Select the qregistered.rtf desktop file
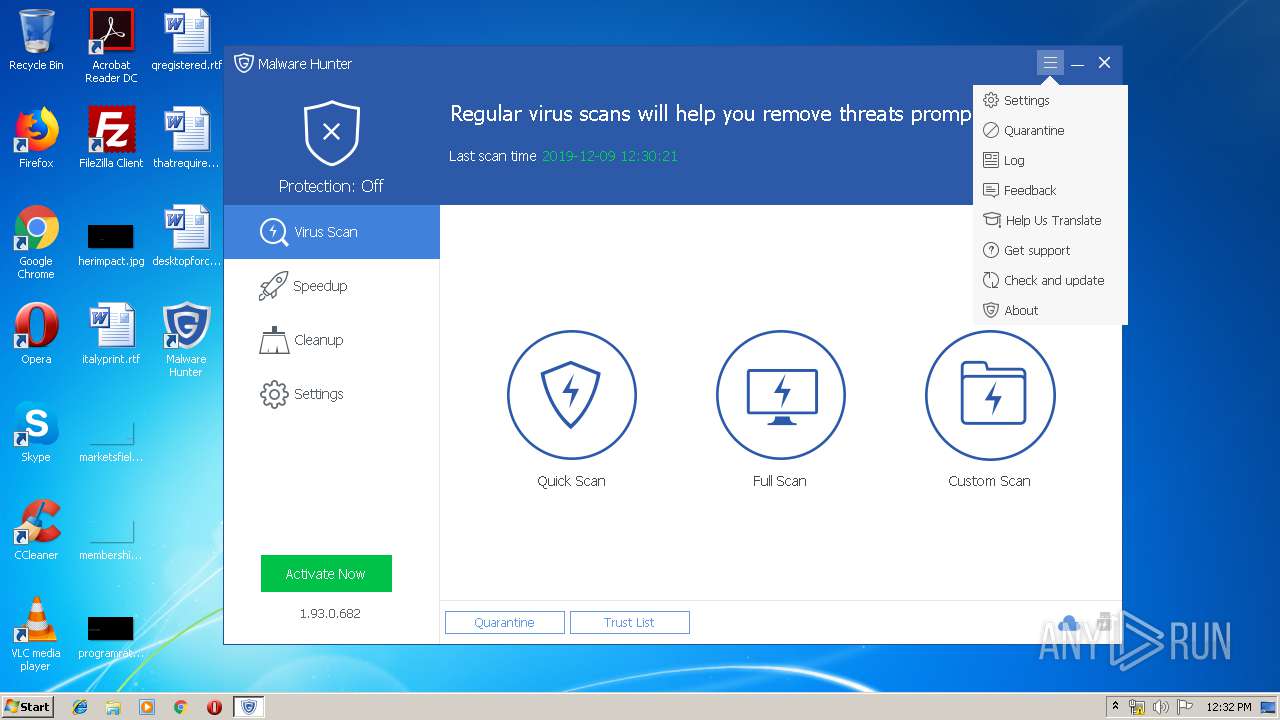 click(x=186, y=40)
